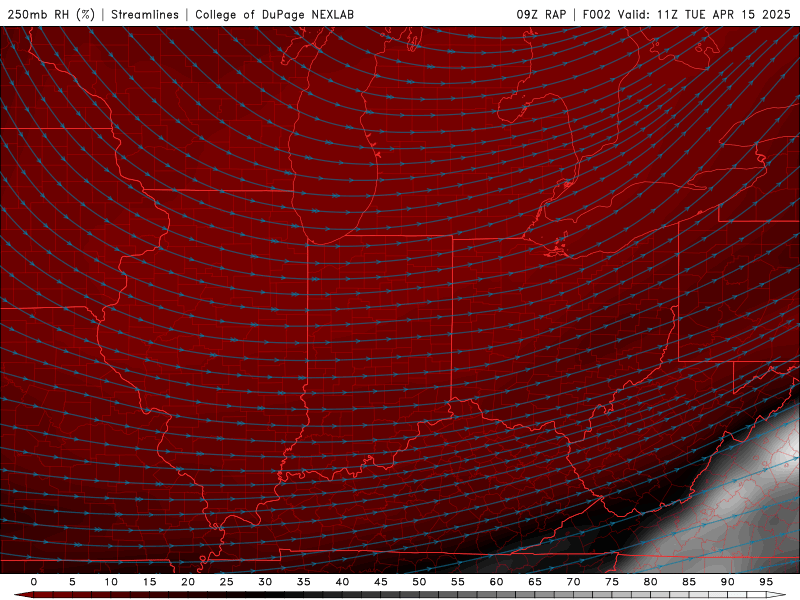
Task: Click the "250mb RH (%)" title text
Action: click(x=52, y=14)
